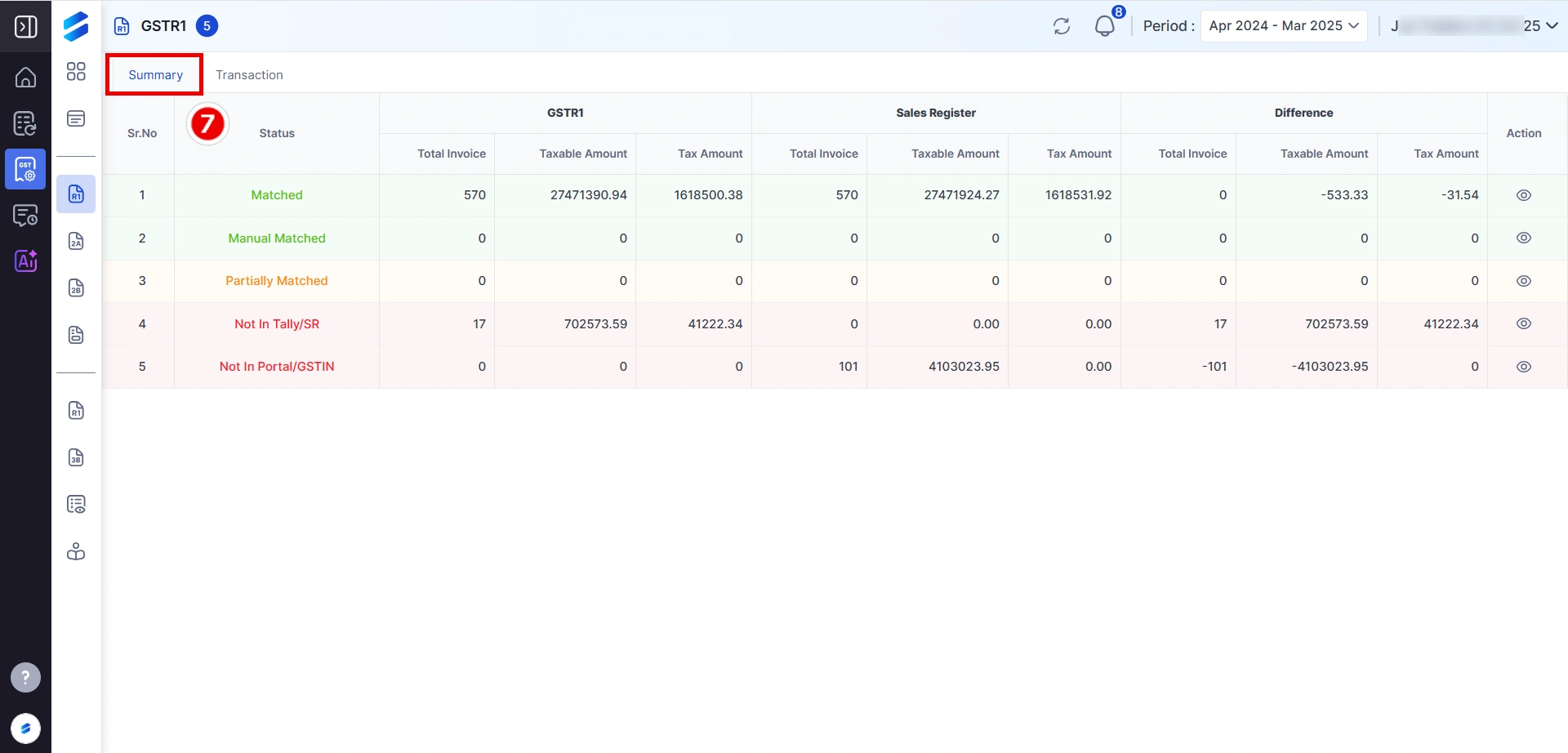1568x753 pixels.
Task: Click the round logo at the sidebar bottom
Action: [x=25, y=728]
